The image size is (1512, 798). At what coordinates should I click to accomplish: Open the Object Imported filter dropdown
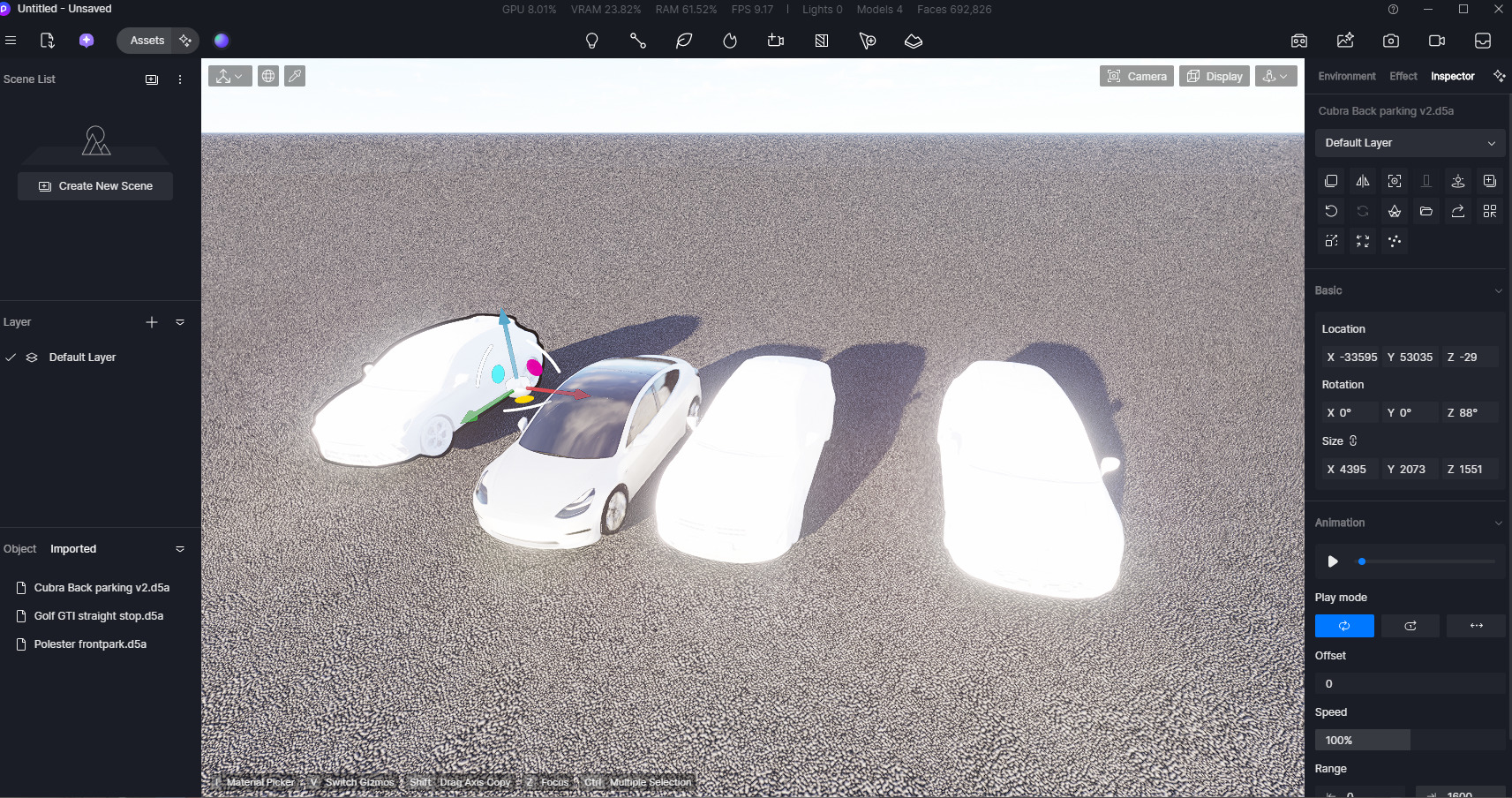pos(180,549)
